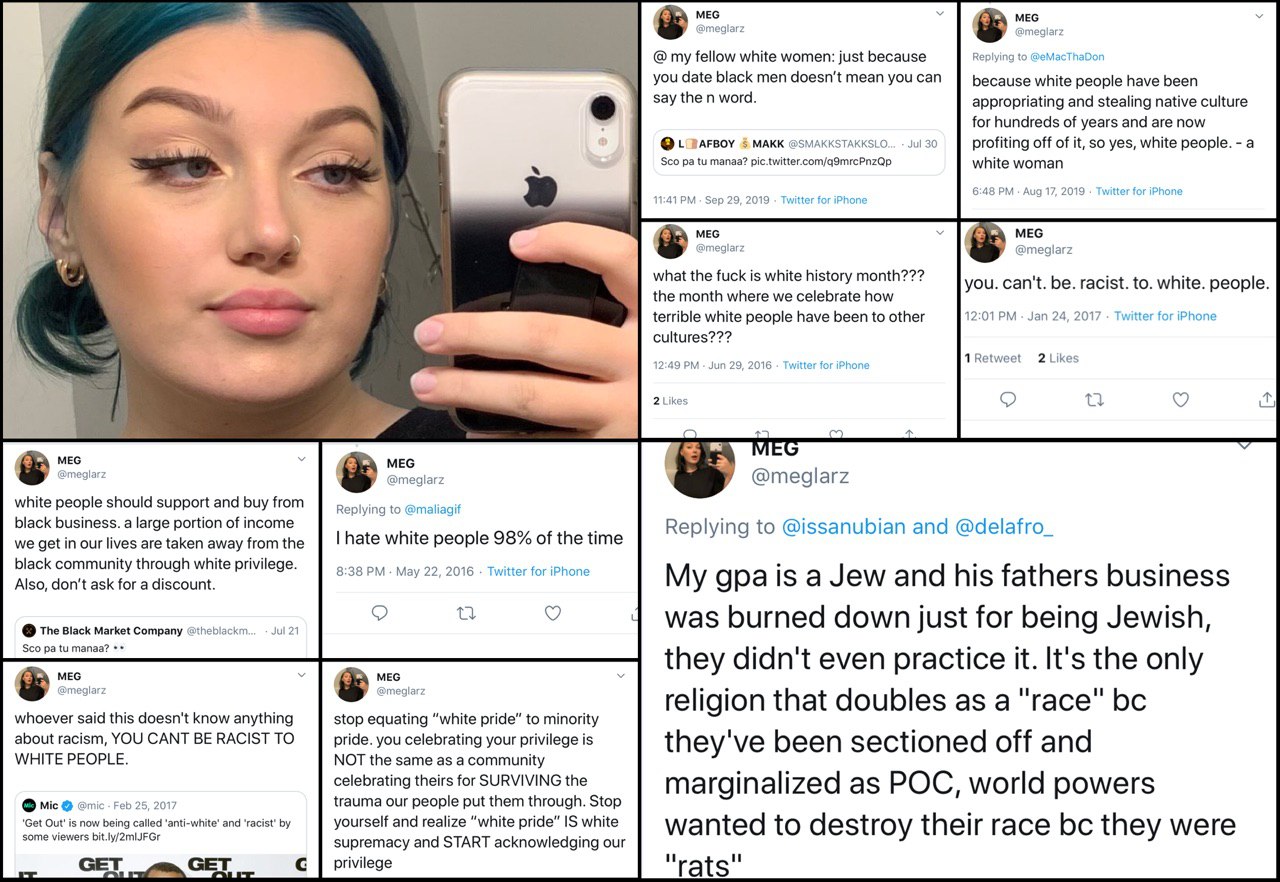Click the share icon under the 'you. can't. be. racist.' tweet
The height and width of the screenshot is (882, 1280).
(1266, 399)
